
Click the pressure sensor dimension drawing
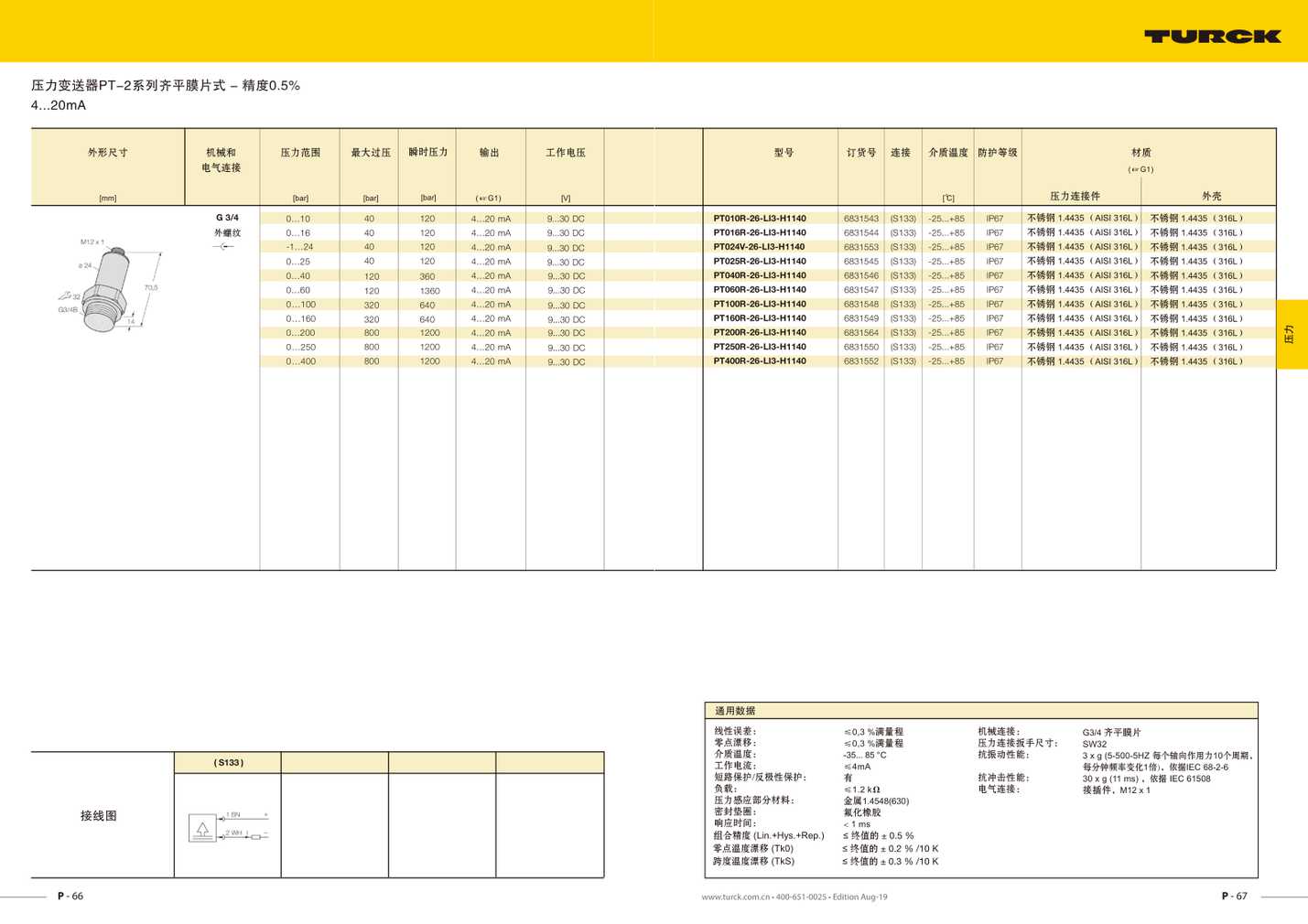[109, 285]
